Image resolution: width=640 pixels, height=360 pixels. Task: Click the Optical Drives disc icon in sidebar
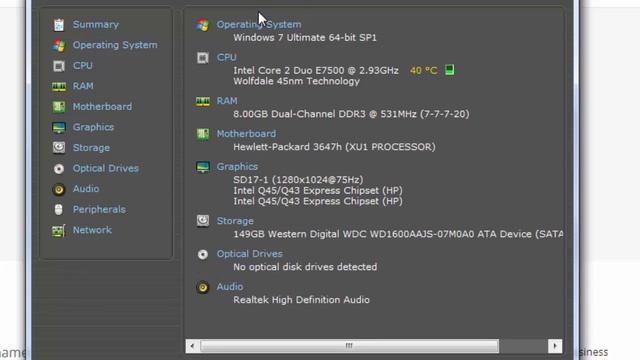point(59,169)
